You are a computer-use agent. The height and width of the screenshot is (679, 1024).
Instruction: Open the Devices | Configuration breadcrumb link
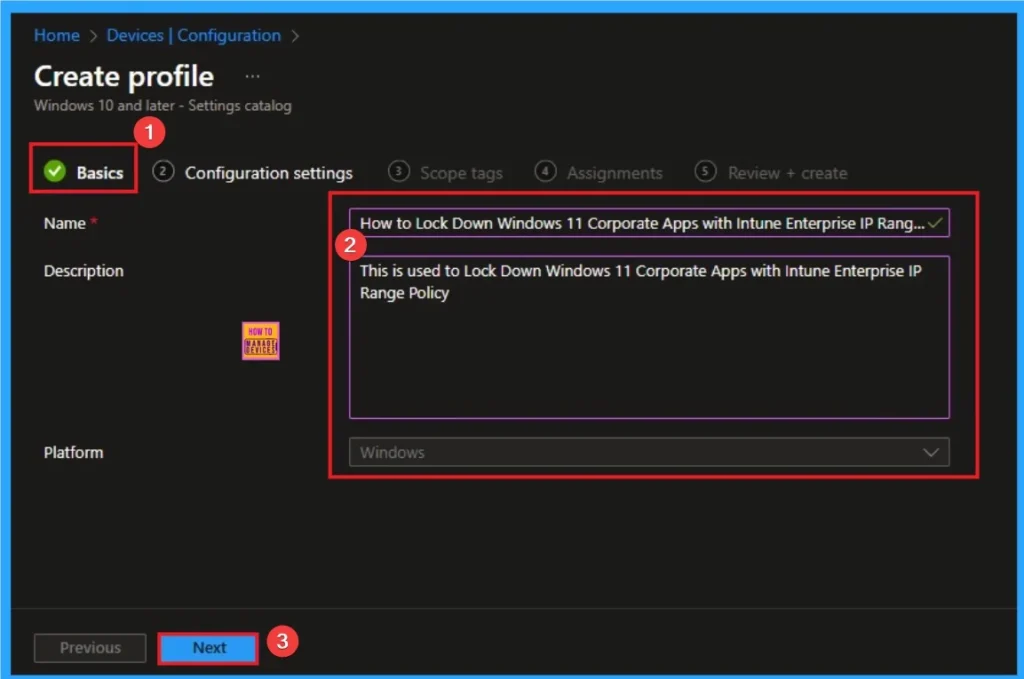tap(193, 35)
